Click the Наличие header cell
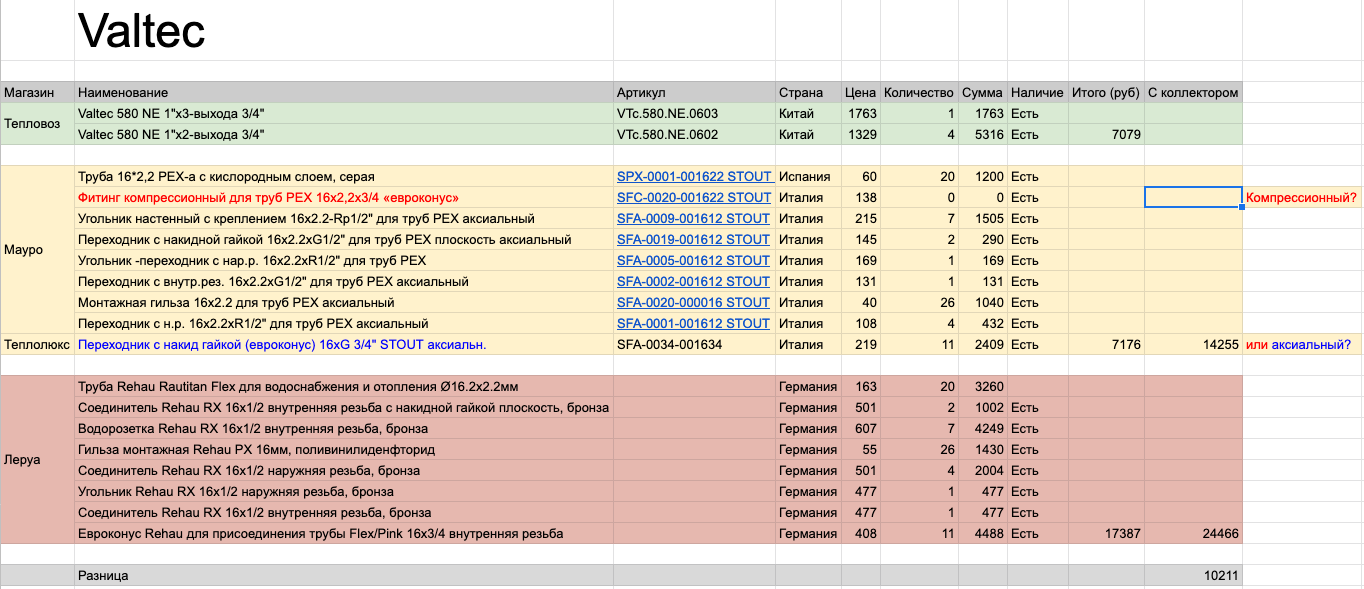Image resolution: width=1364 pixels, height=589 pixels. pyautogui.click(x=1037, y=92)
